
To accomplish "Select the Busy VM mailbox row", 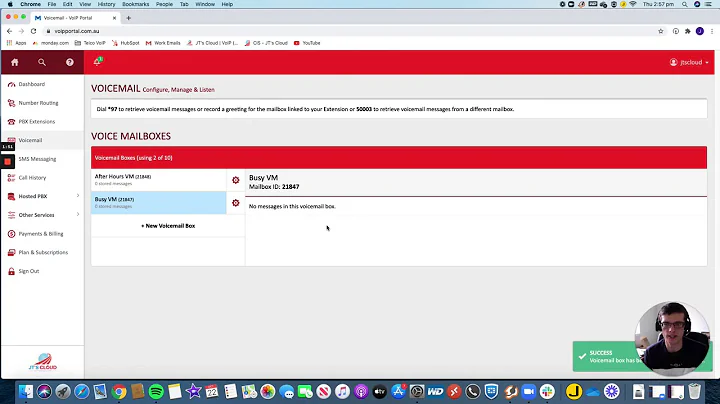I will [x=158, y=203].
